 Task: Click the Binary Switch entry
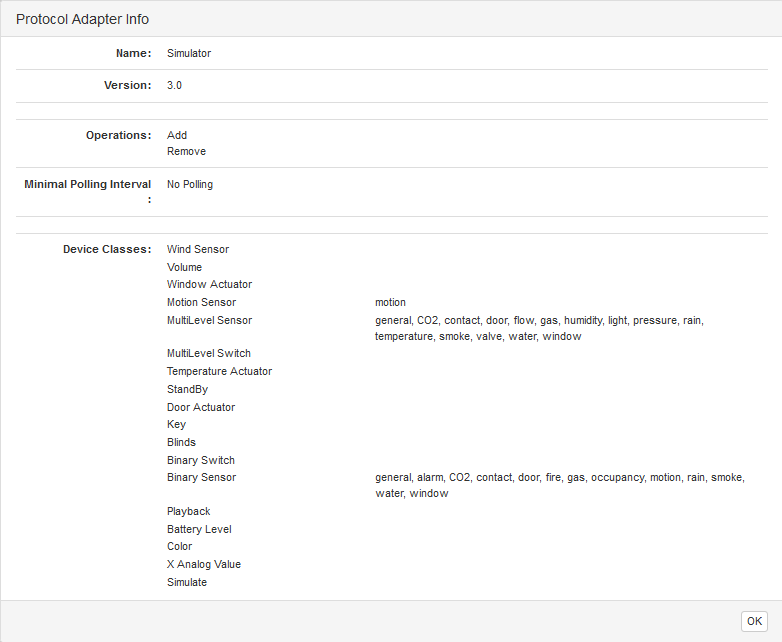(201, 460)
